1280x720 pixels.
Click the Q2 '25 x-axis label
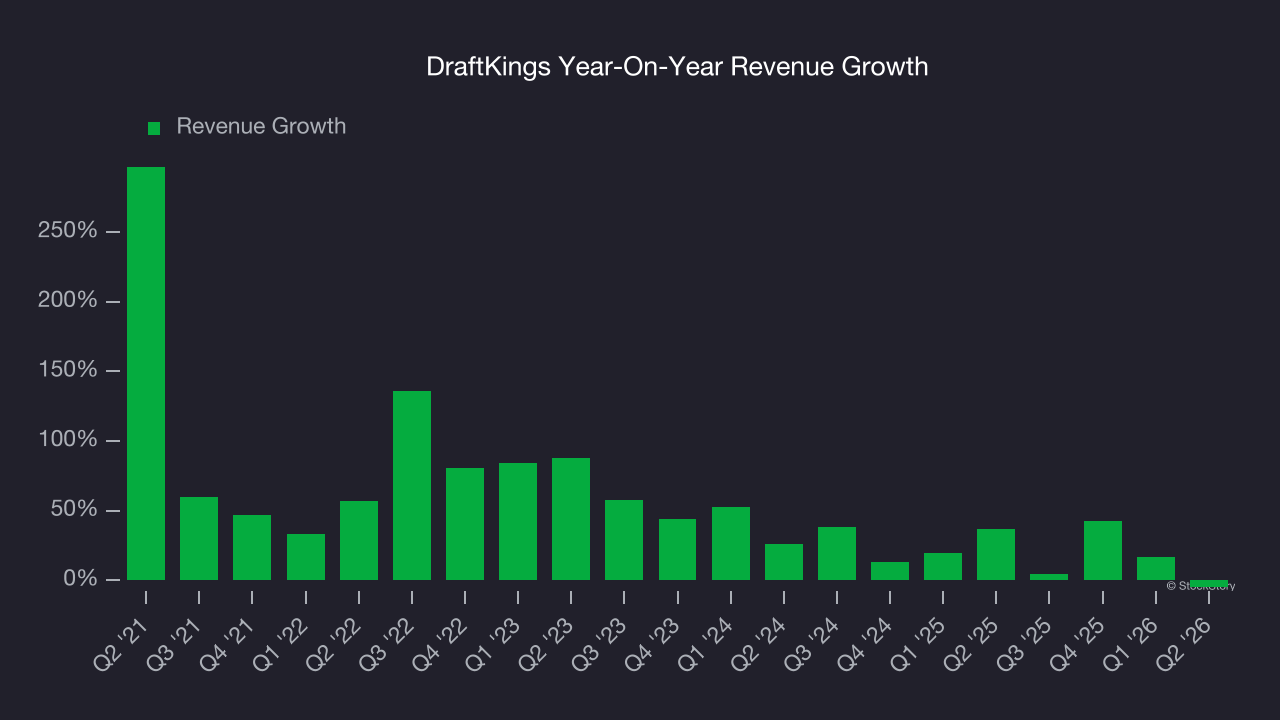pos(972,645)
